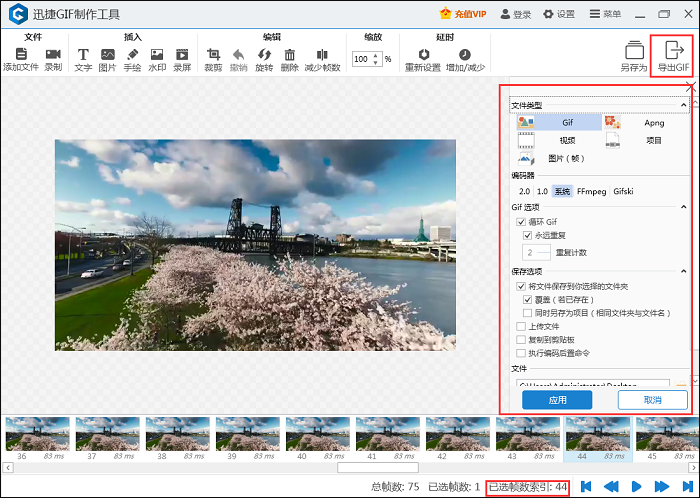The height and width of the screenshot is (498, 700).
Task: Select the 文字 text insert tool
Action: tap(83, 54)
